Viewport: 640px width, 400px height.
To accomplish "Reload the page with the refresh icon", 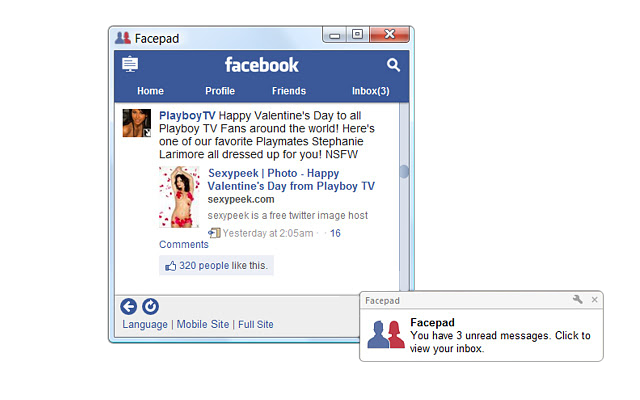I will point(151,307).
